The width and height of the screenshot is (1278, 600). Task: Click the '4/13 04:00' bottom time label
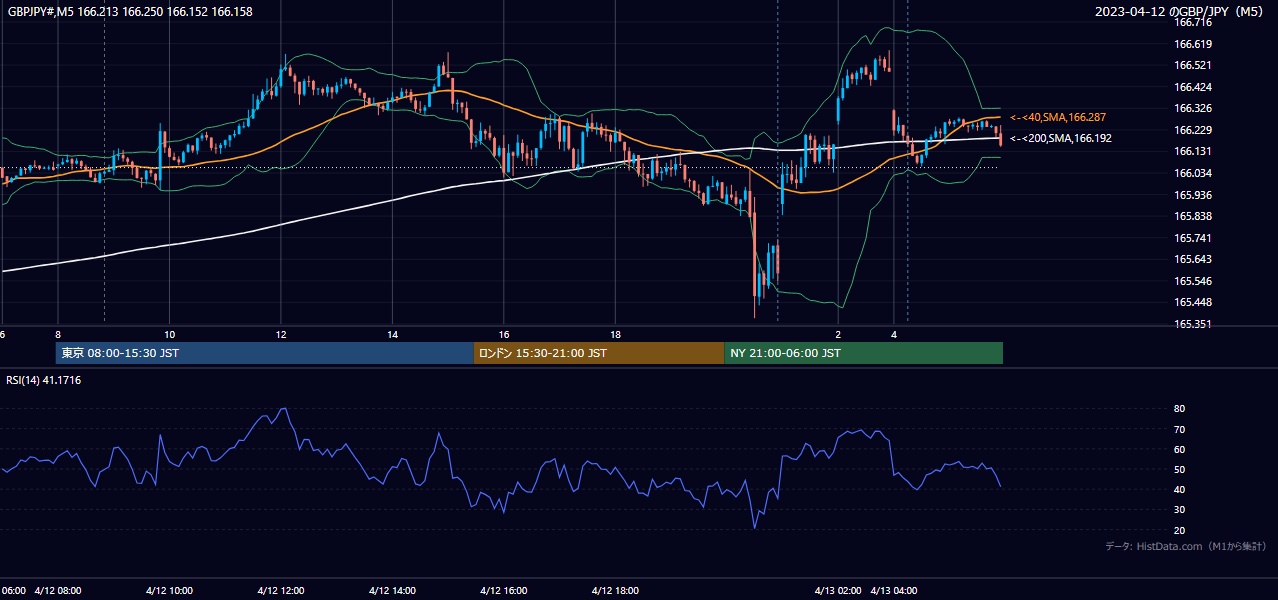coord(895,590)
